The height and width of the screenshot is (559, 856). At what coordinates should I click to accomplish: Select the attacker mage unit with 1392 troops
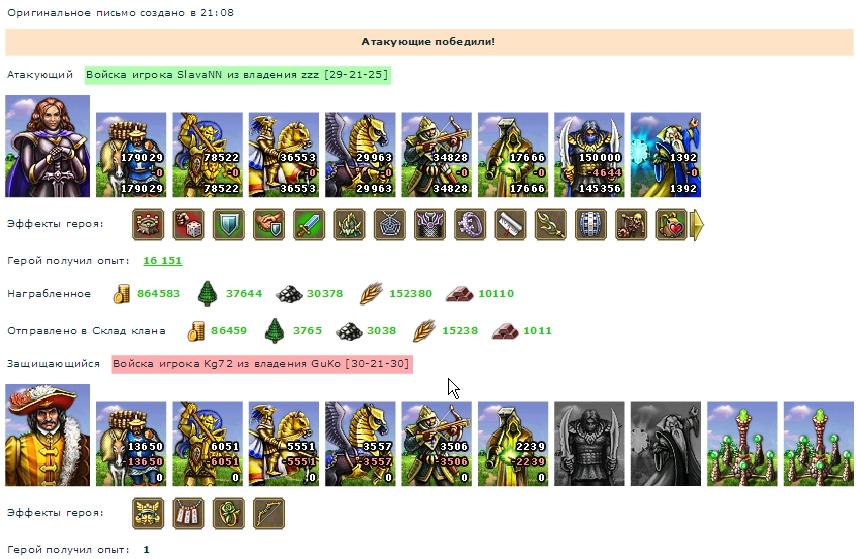coord(665,155)
